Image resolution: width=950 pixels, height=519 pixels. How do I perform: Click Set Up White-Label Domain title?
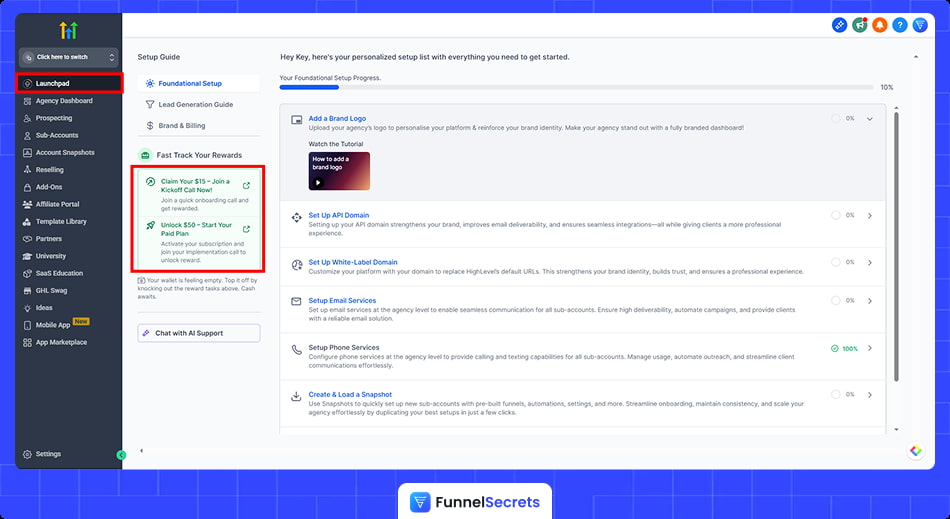(x=353, y=262)
